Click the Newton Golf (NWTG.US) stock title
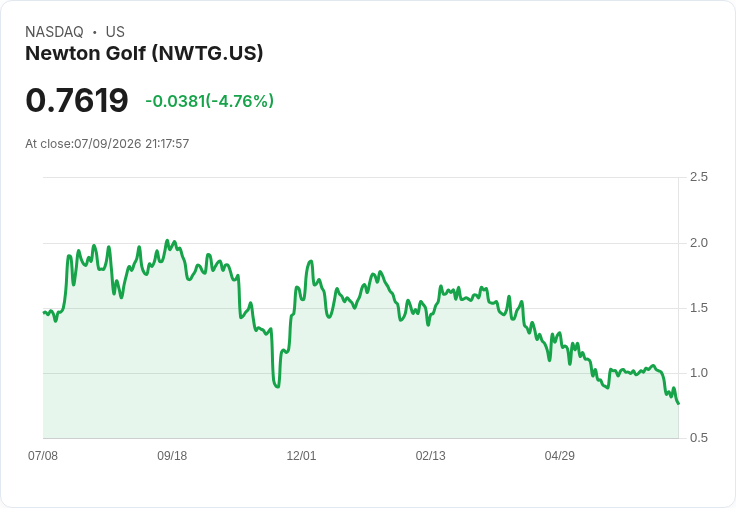 (144, 54)
